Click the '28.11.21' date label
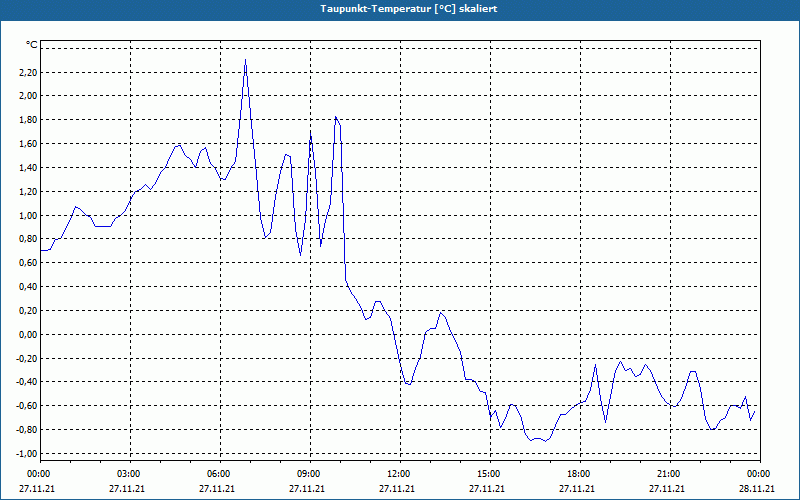 (x=757, y=488)
